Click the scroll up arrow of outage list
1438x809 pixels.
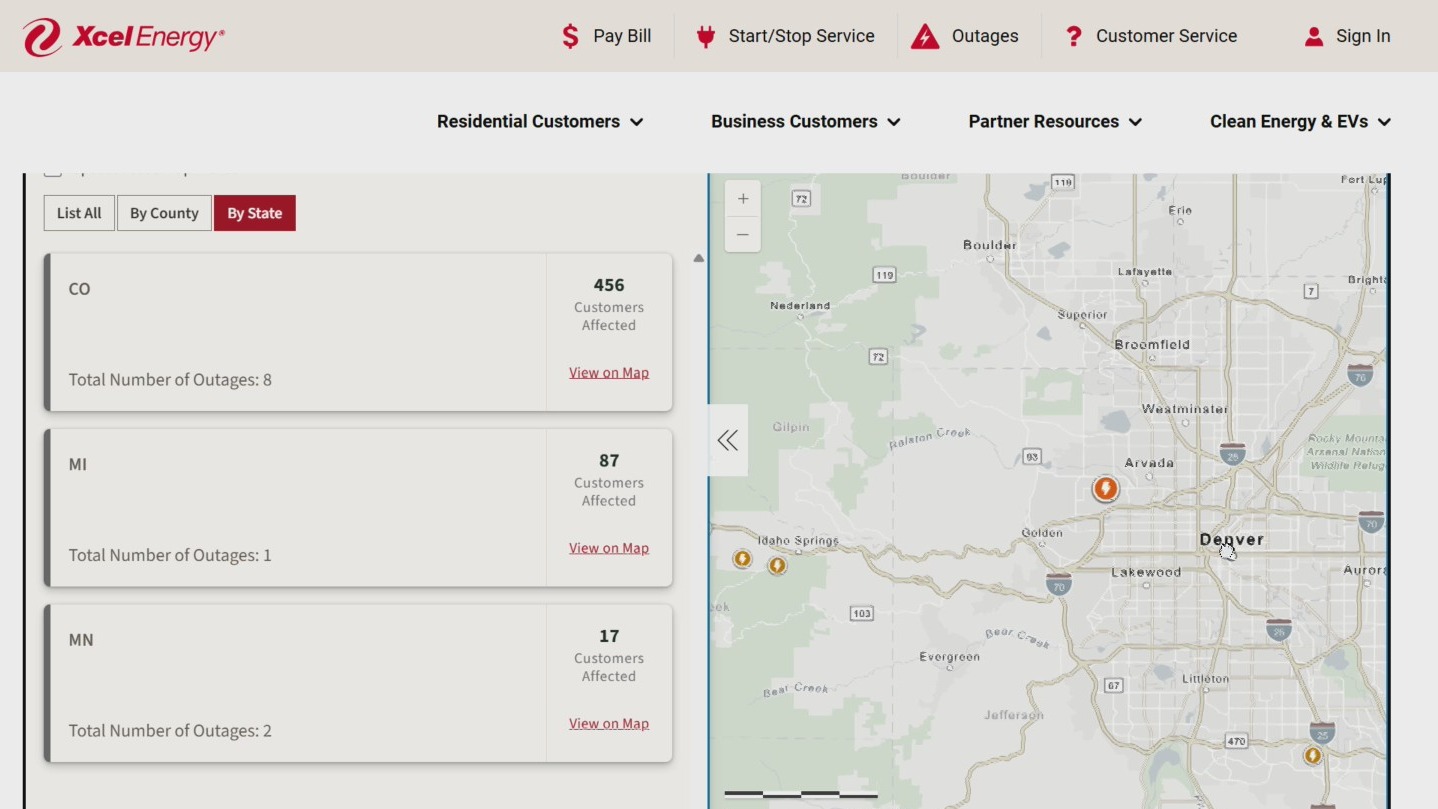699,258
